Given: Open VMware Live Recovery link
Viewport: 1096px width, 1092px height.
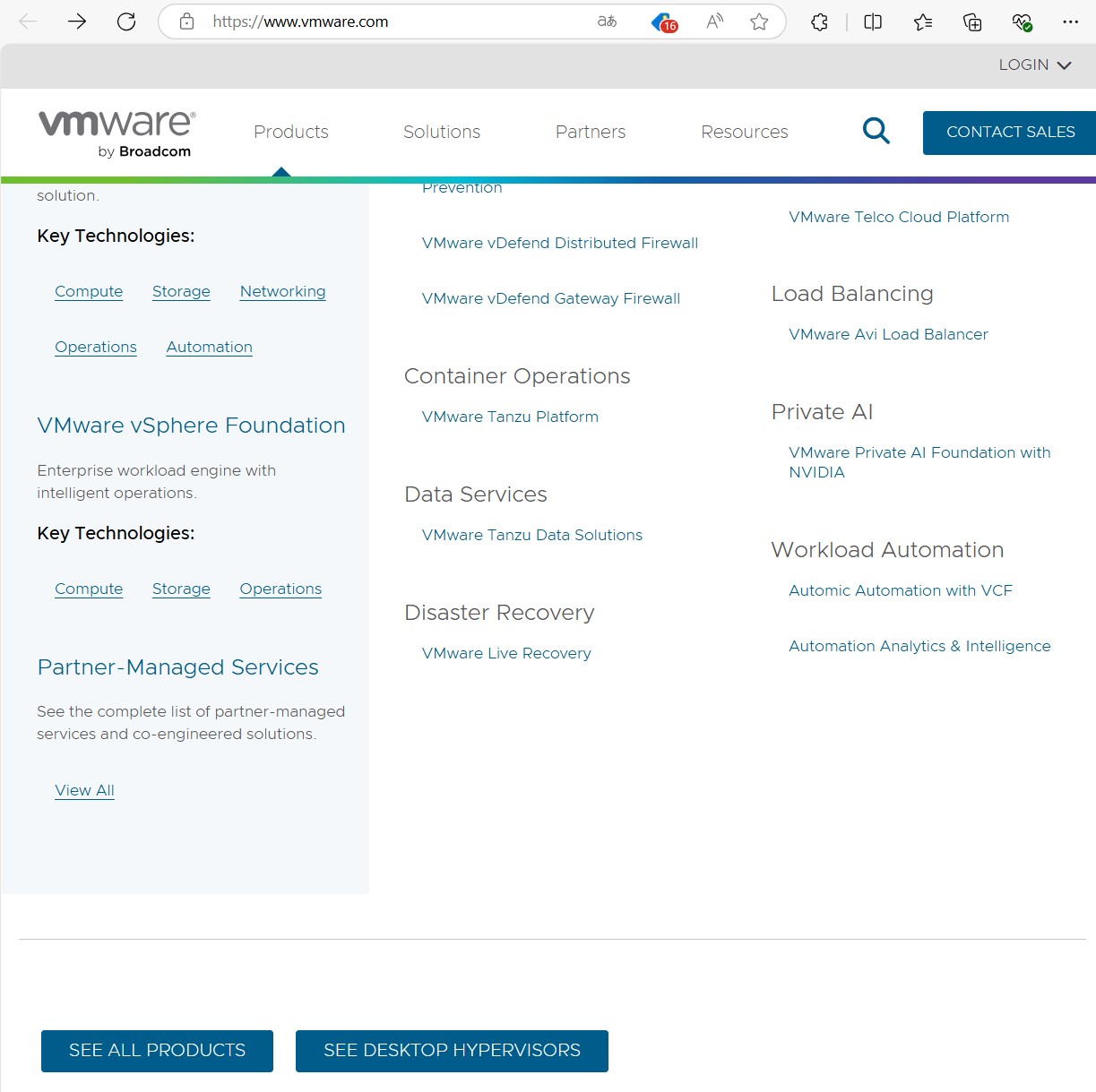Looking at the screenshot, I should coord(506,653).
